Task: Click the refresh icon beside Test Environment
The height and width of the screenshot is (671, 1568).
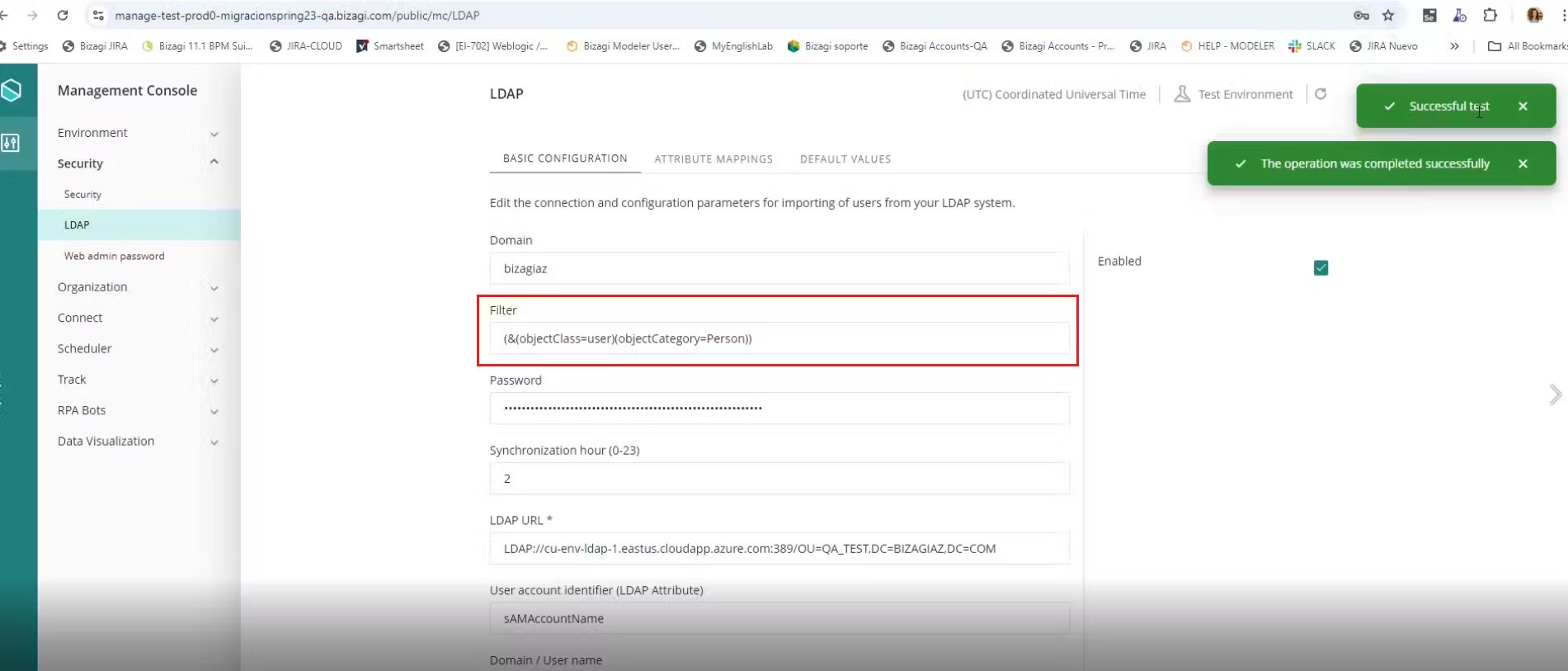Action: tap(1321, 94)
